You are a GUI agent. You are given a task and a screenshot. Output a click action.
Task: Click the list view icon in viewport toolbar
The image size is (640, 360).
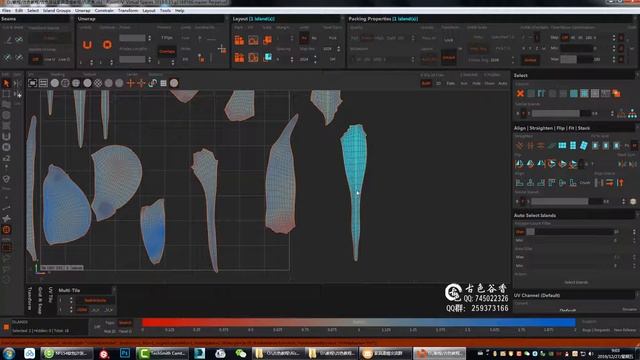43,83
